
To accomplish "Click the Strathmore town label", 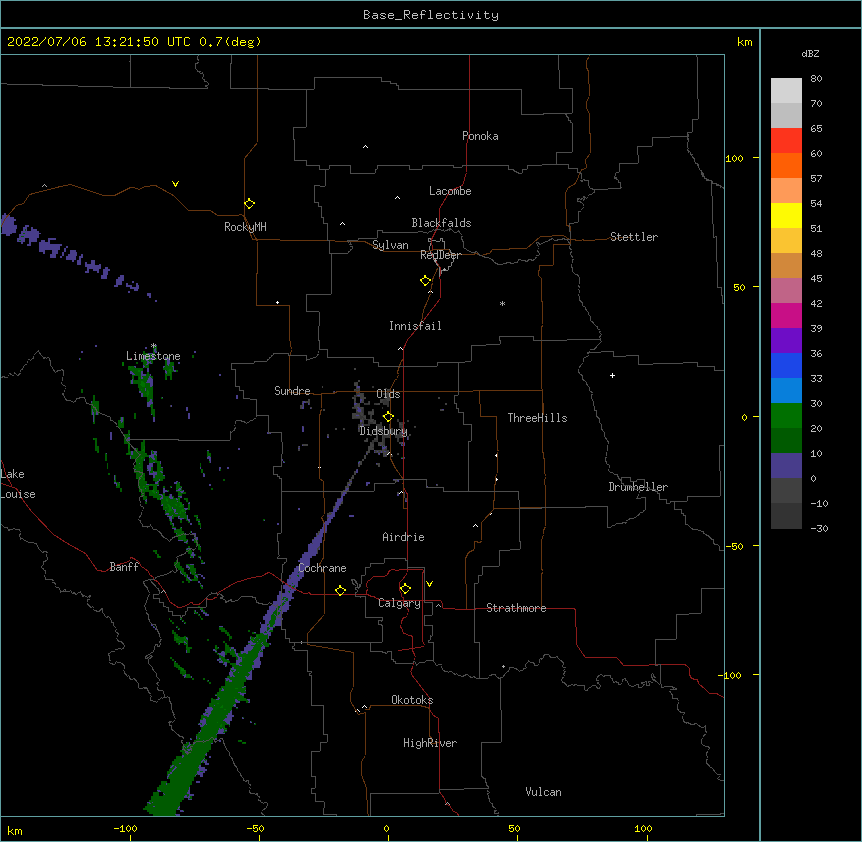I will [516, 608].
